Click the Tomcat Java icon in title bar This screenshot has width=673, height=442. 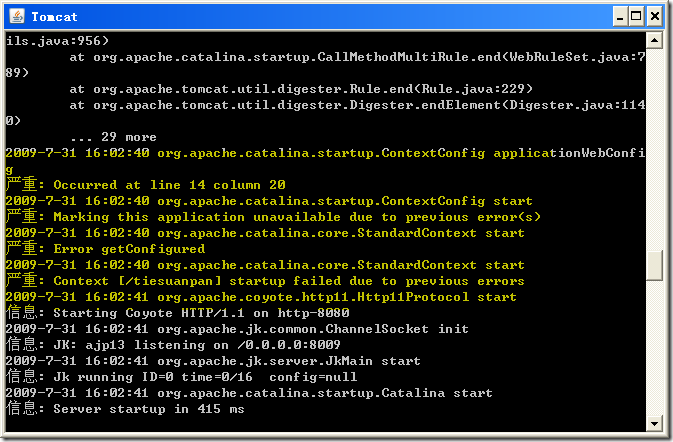pos(17,17)
